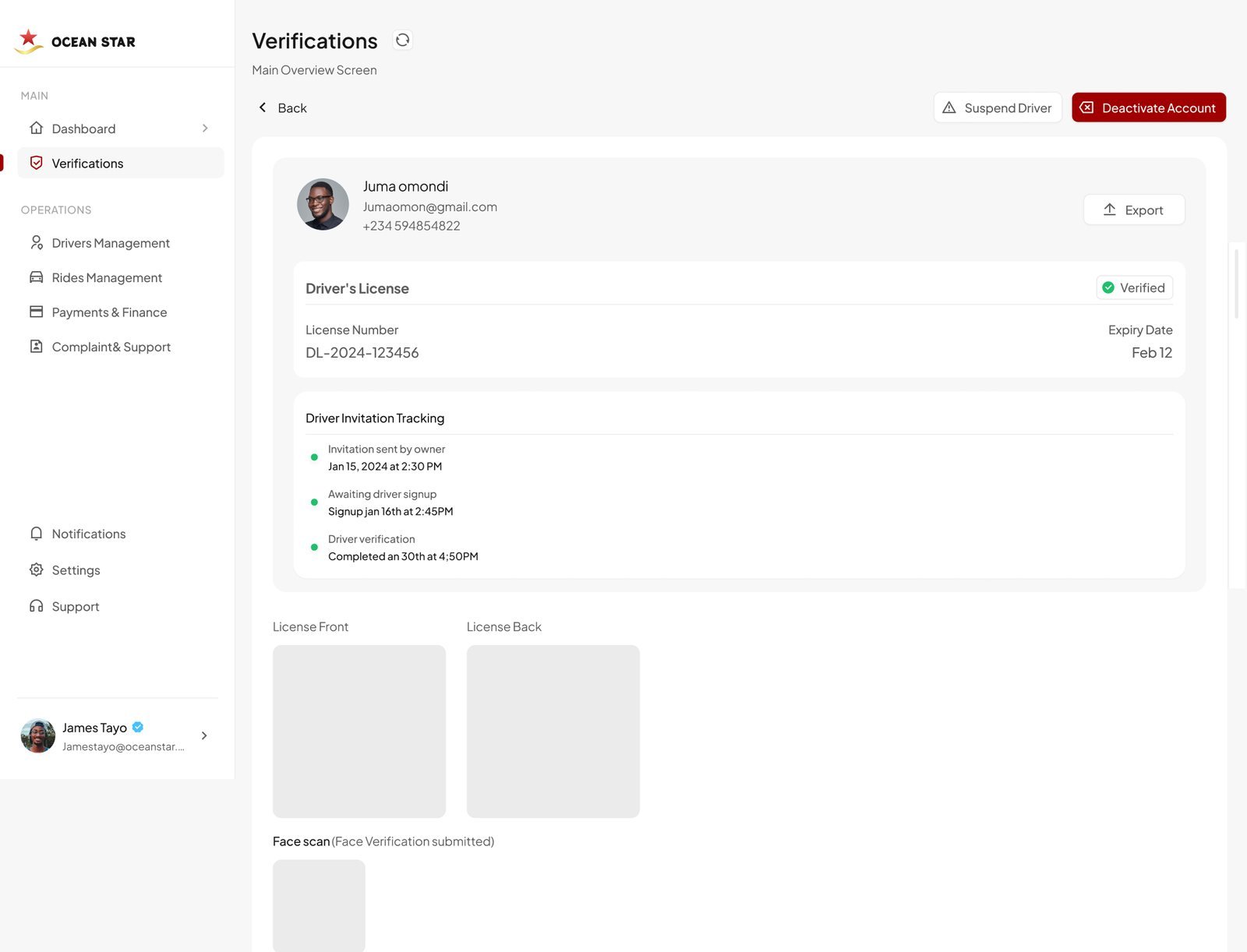
Task: Click the Dashboard home icon
Action: coord(36,128)
